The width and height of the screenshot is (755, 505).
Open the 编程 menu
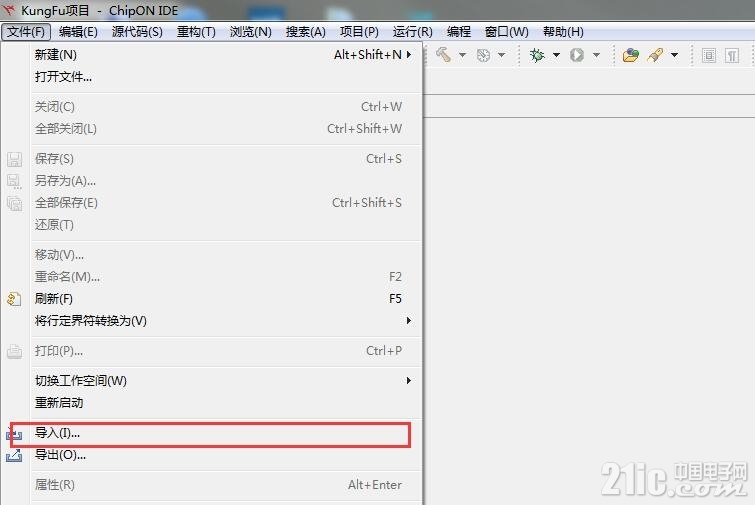pos(458,32)
